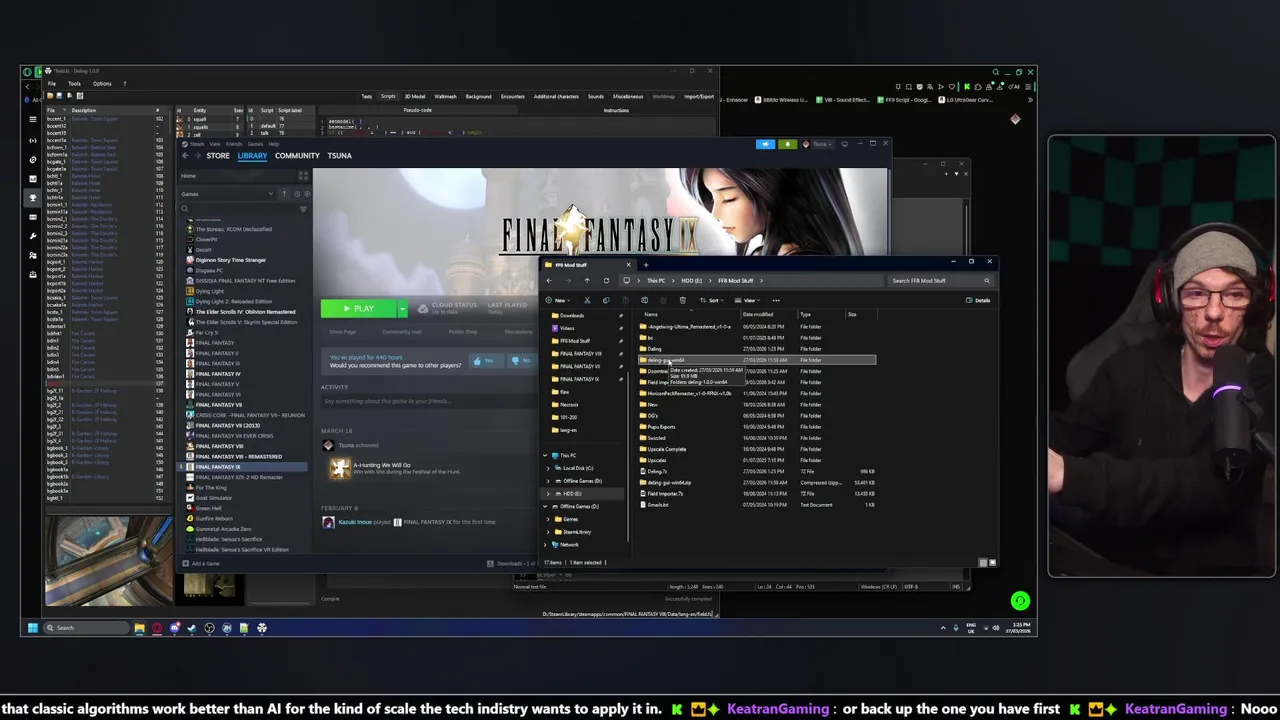Click Steam library filter options icon
Image resolution: width=1280 pixels, height=720 pixels.
click(303, 209)
